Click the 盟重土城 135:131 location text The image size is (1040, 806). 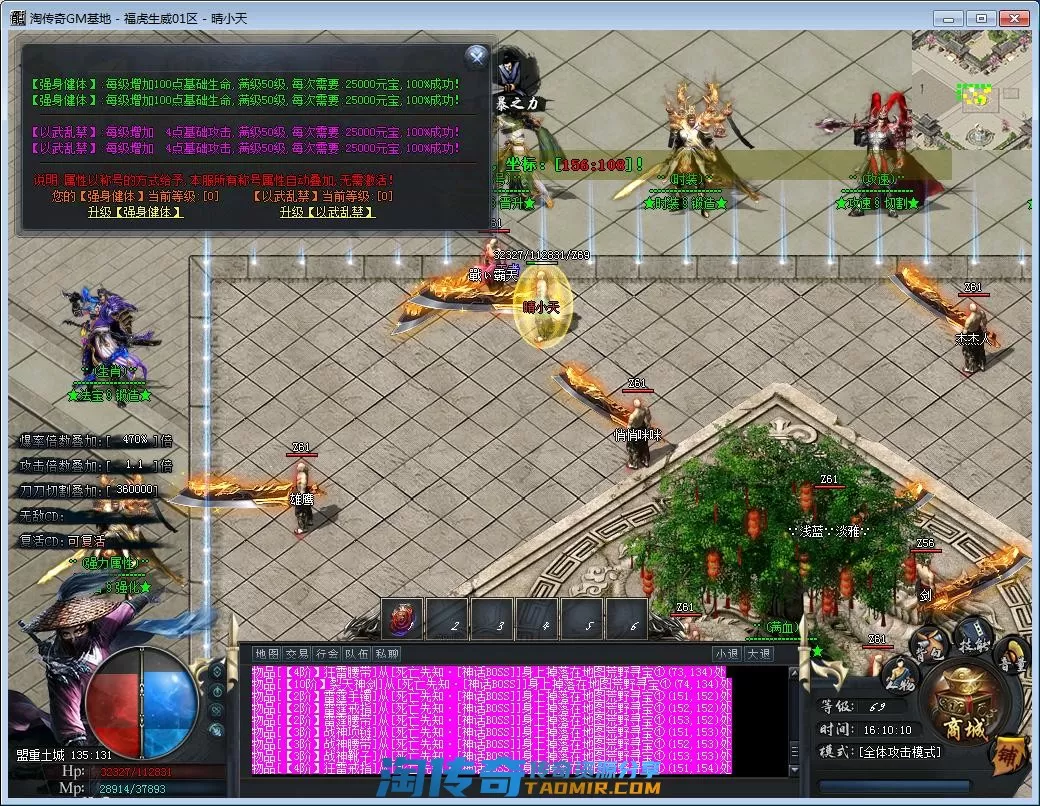[64, 755]
